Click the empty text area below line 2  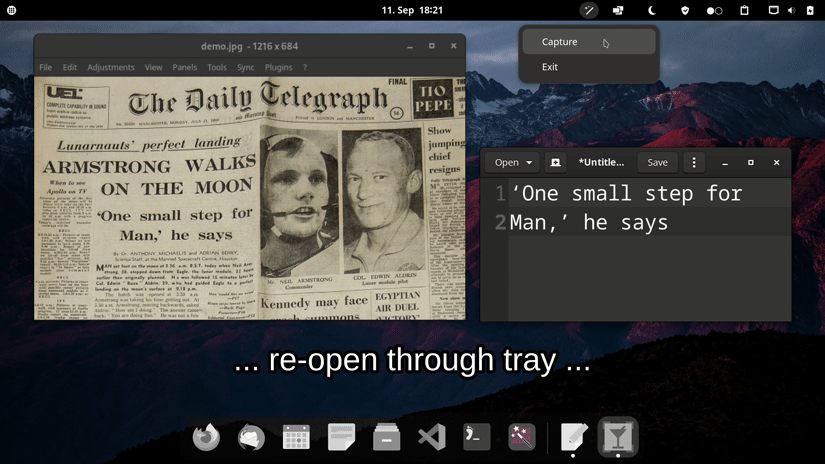pyautogui.click(x=649, y=279)
